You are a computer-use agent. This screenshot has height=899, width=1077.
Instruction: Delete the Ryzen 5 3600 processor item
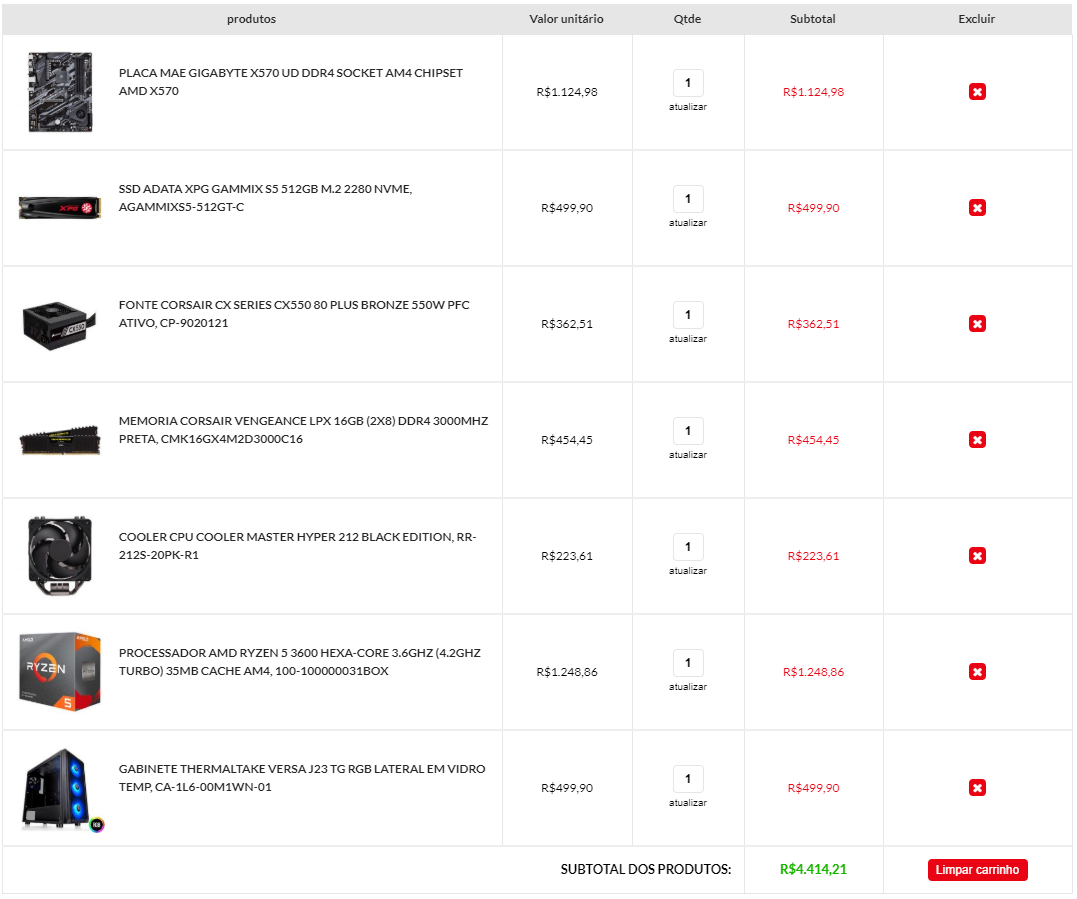tap(977, 672)
